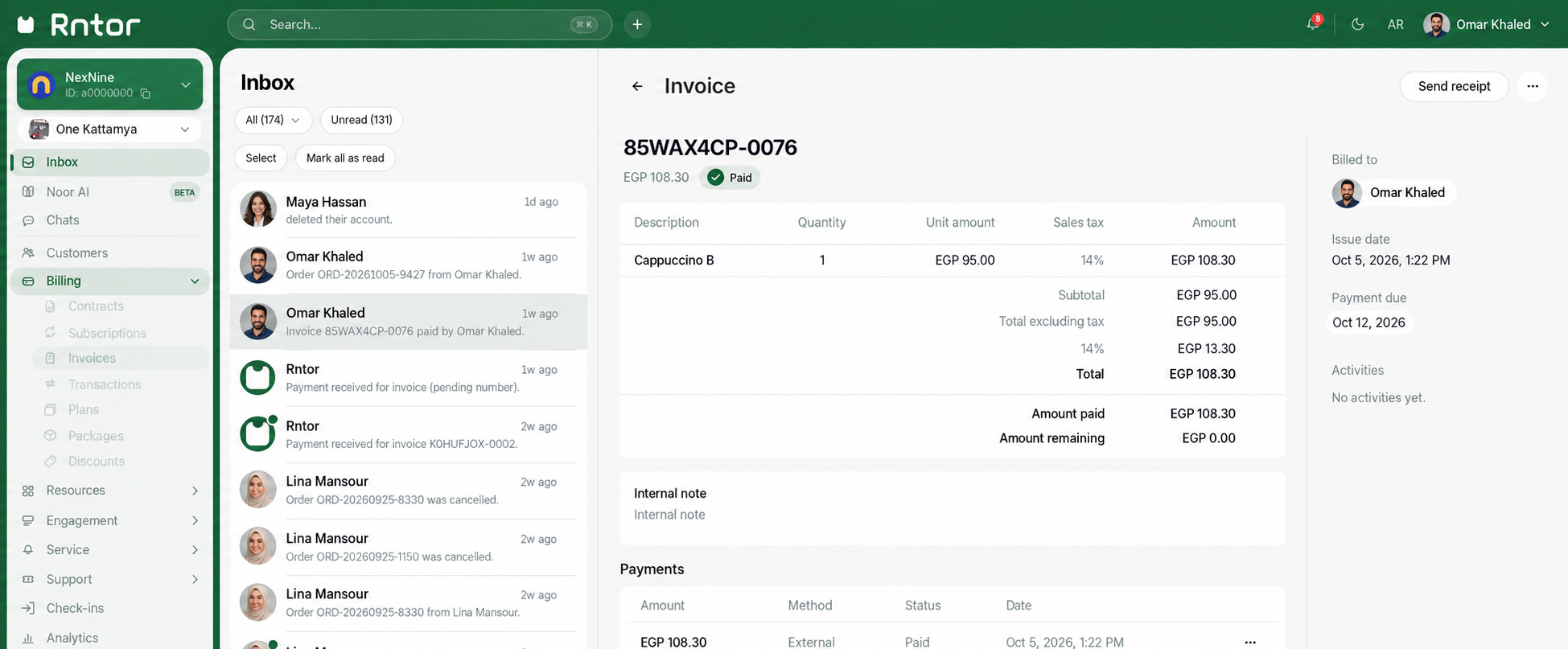Select Inbox in sidebar
The image size is (1568, 649).
(x=110, y=162)
